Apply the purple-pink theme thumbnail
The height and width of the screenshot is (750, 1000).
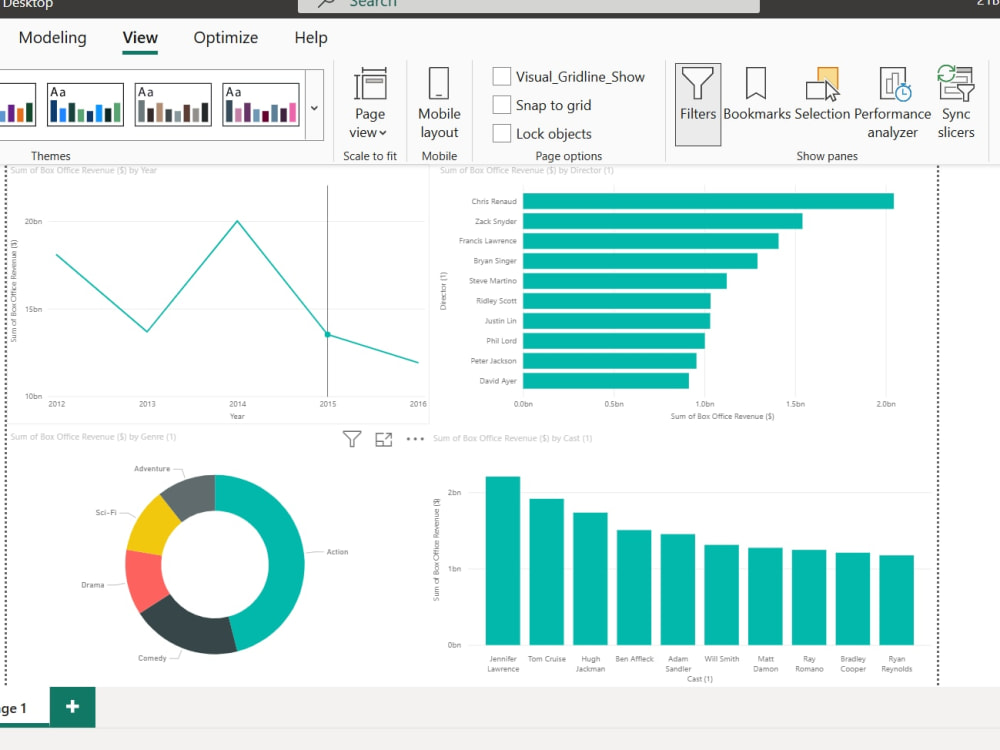tap(261, 105)
